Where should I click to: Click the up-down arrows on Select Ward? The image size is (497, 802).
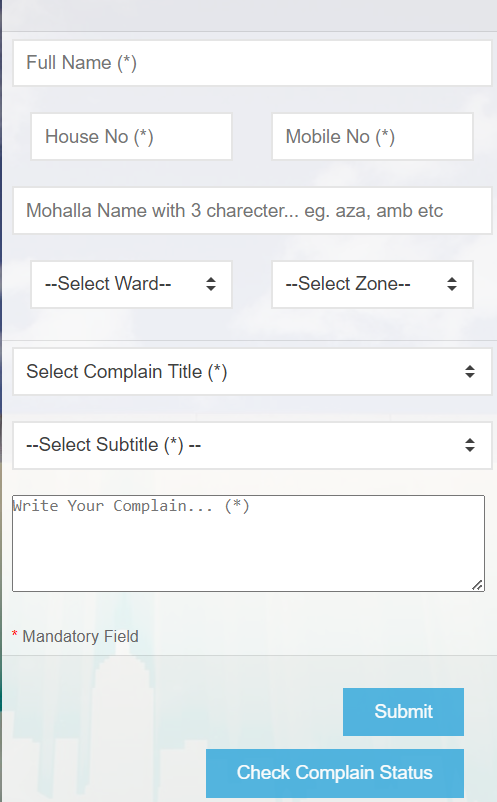[211, 284]
